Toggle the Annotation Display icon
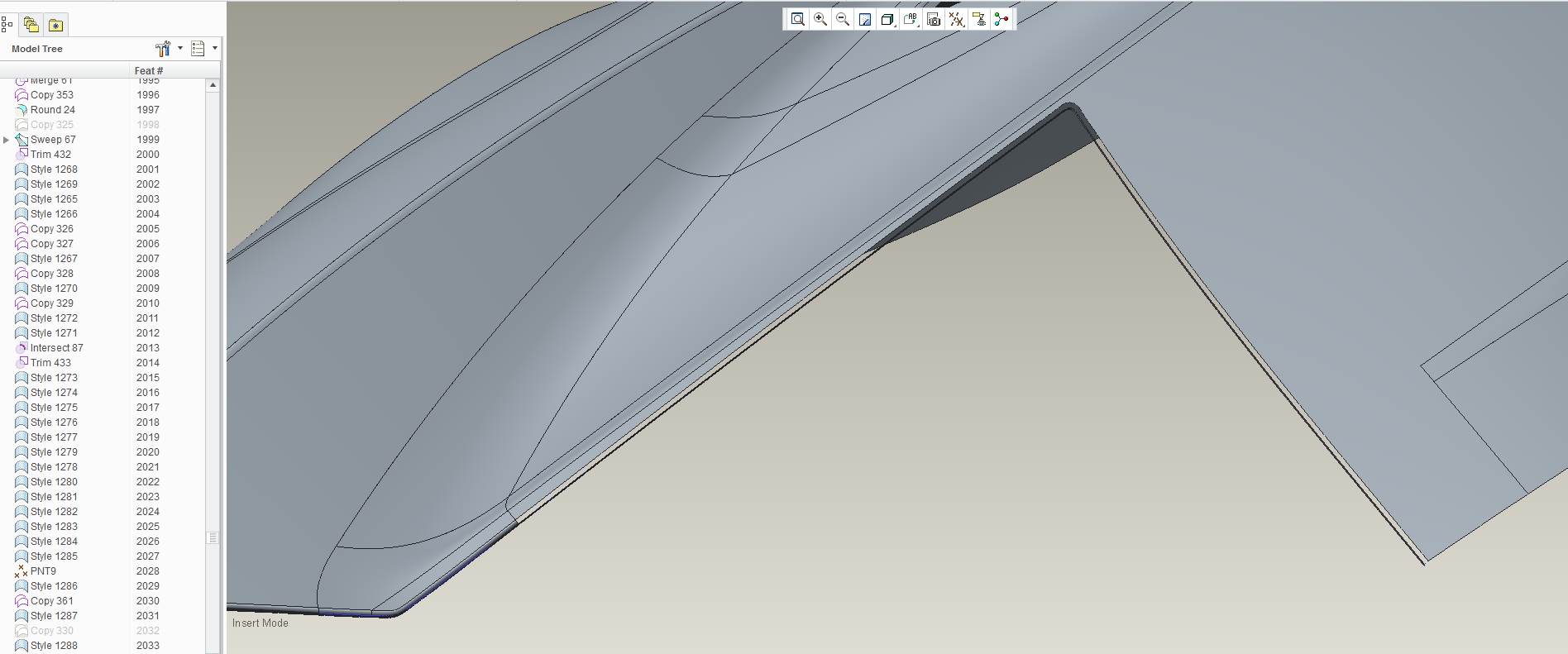The width and height of the screenshot is (1568, 654). (979, 20)
